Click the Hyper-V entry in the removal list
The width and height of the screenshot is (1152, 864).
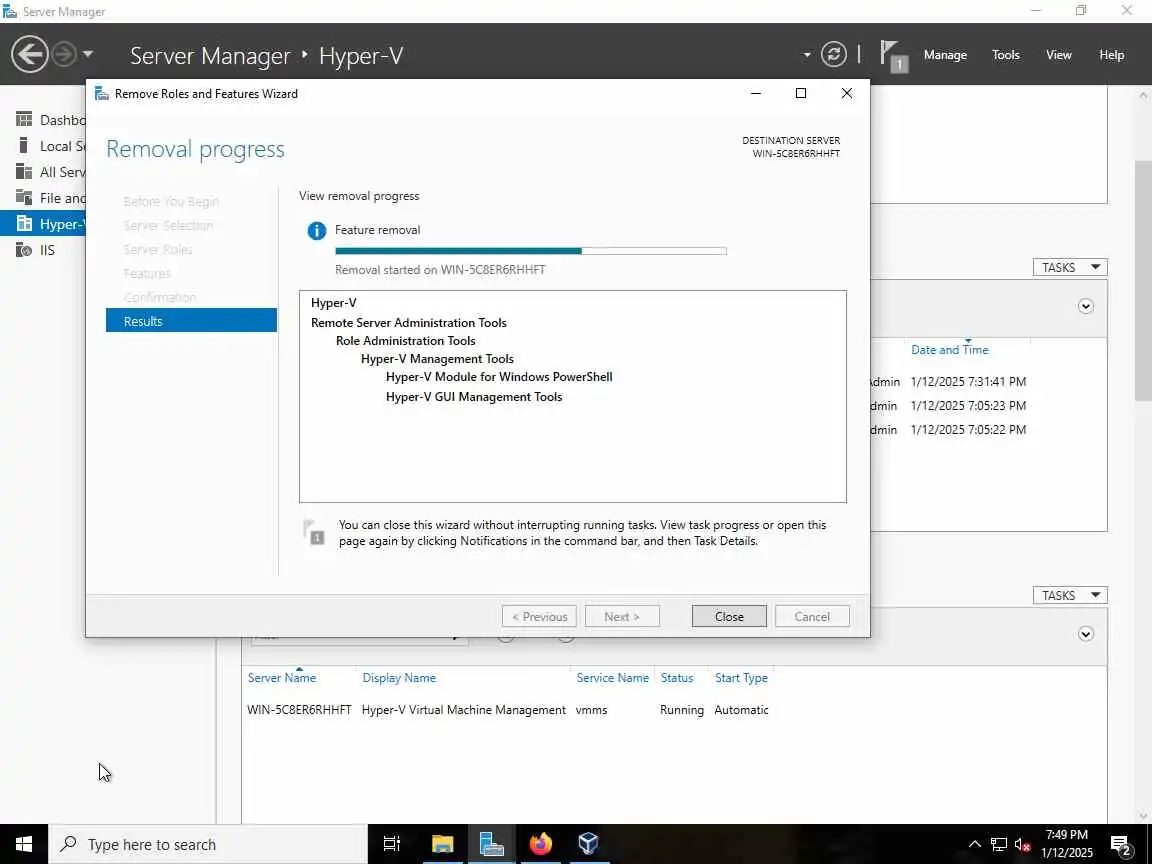tap(334, 303)
